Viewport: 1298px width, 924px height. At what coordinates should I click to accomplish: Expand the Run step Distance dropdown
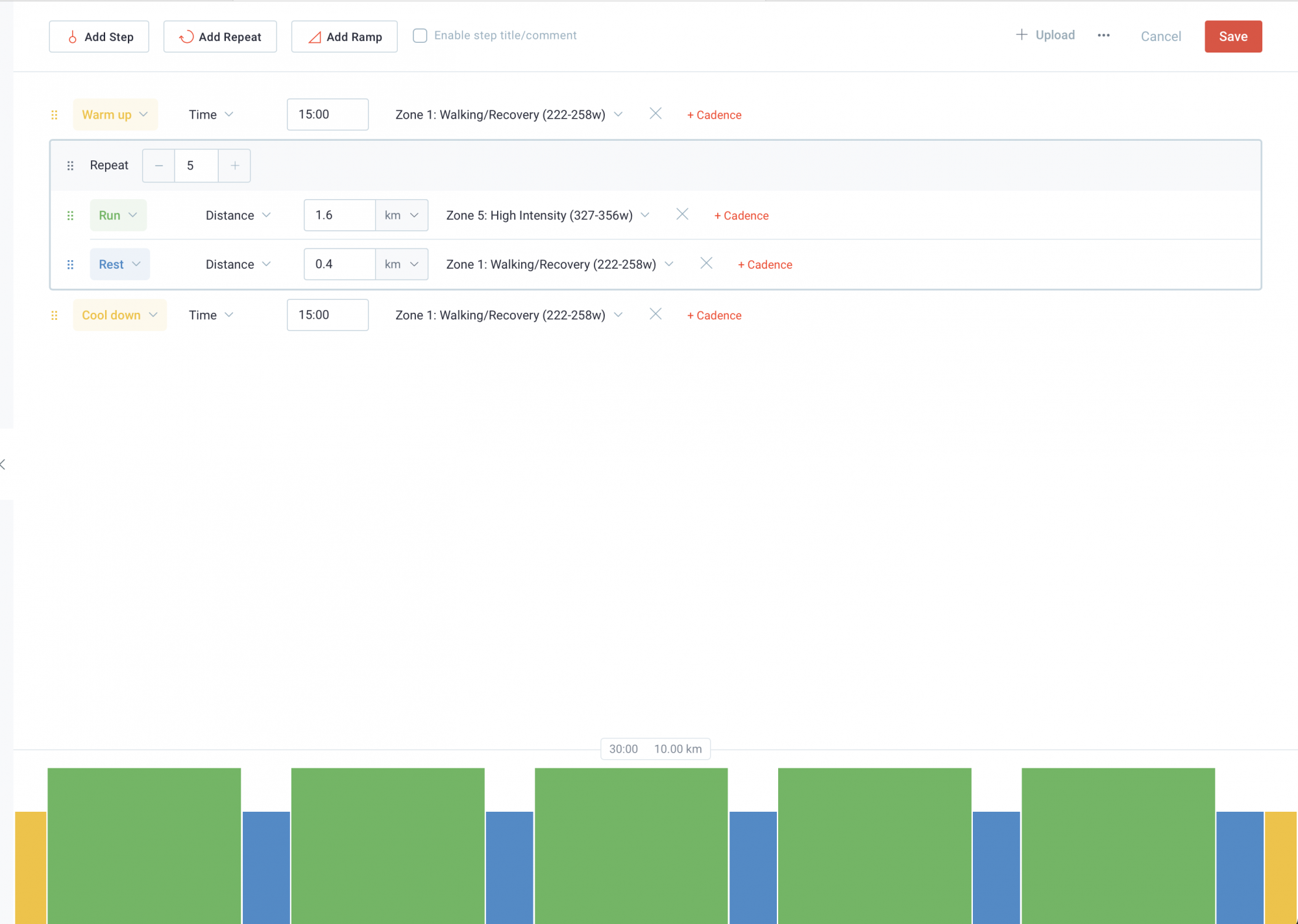tap(238, 215)
